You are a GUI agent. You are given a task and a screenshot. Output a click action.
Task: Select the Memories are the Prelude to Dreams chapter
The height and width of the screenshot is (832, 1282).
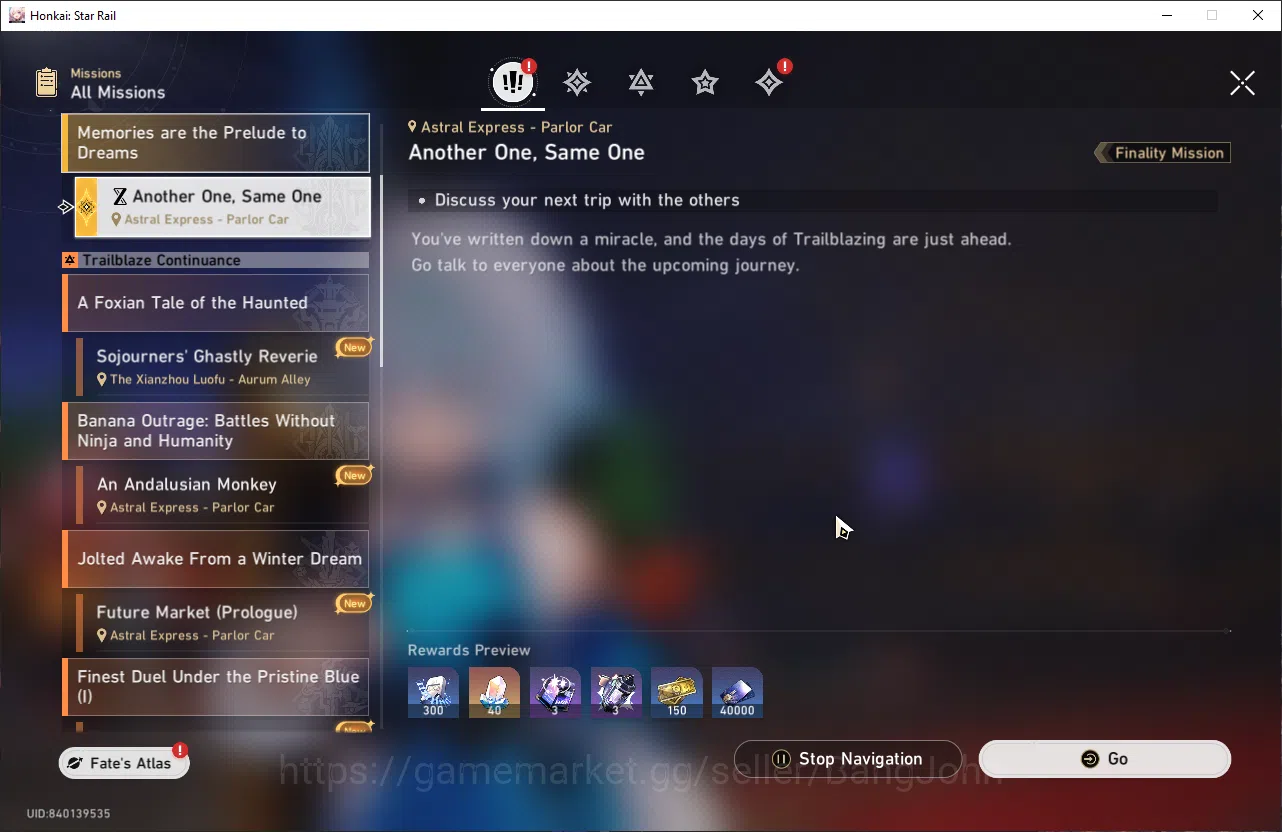216,143
